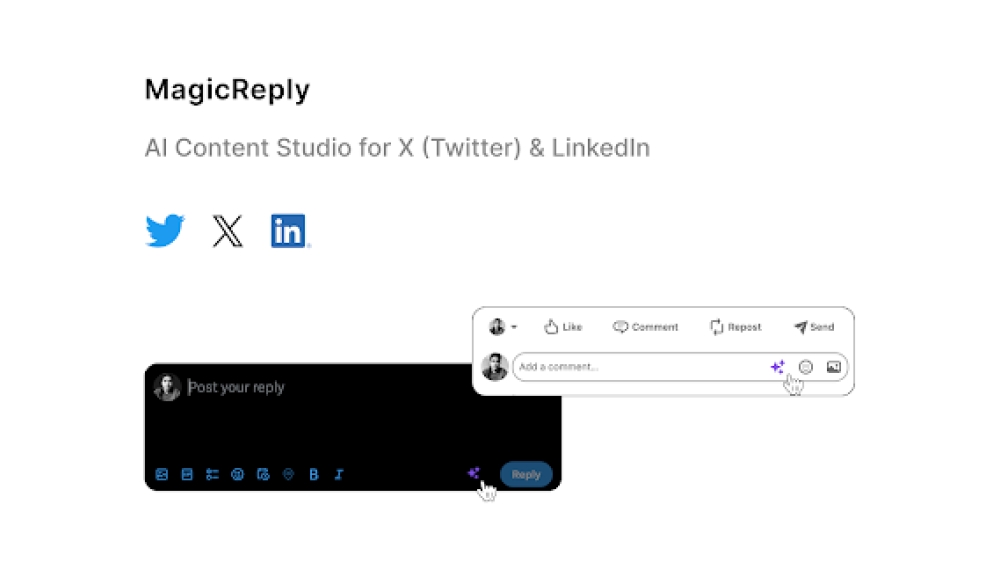Viewport: 1000px width, 563px height.
Task: Toggle bold formatting in the X reply
Action: point(314,474)
